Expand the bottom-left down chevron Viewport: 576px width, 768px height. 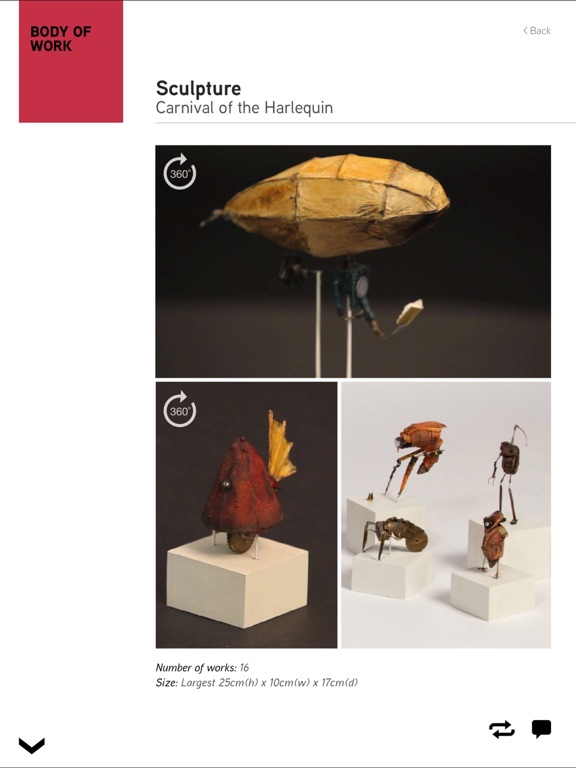[32, 745]
